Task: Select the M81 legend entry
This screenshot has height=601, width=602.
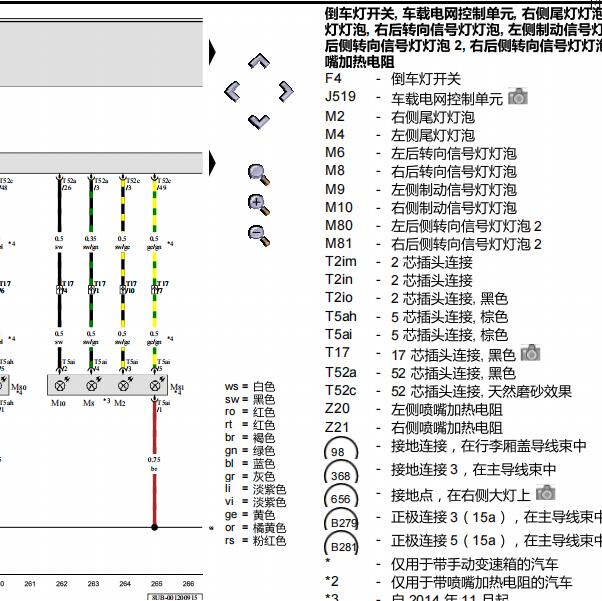Action: pos(433,243)
